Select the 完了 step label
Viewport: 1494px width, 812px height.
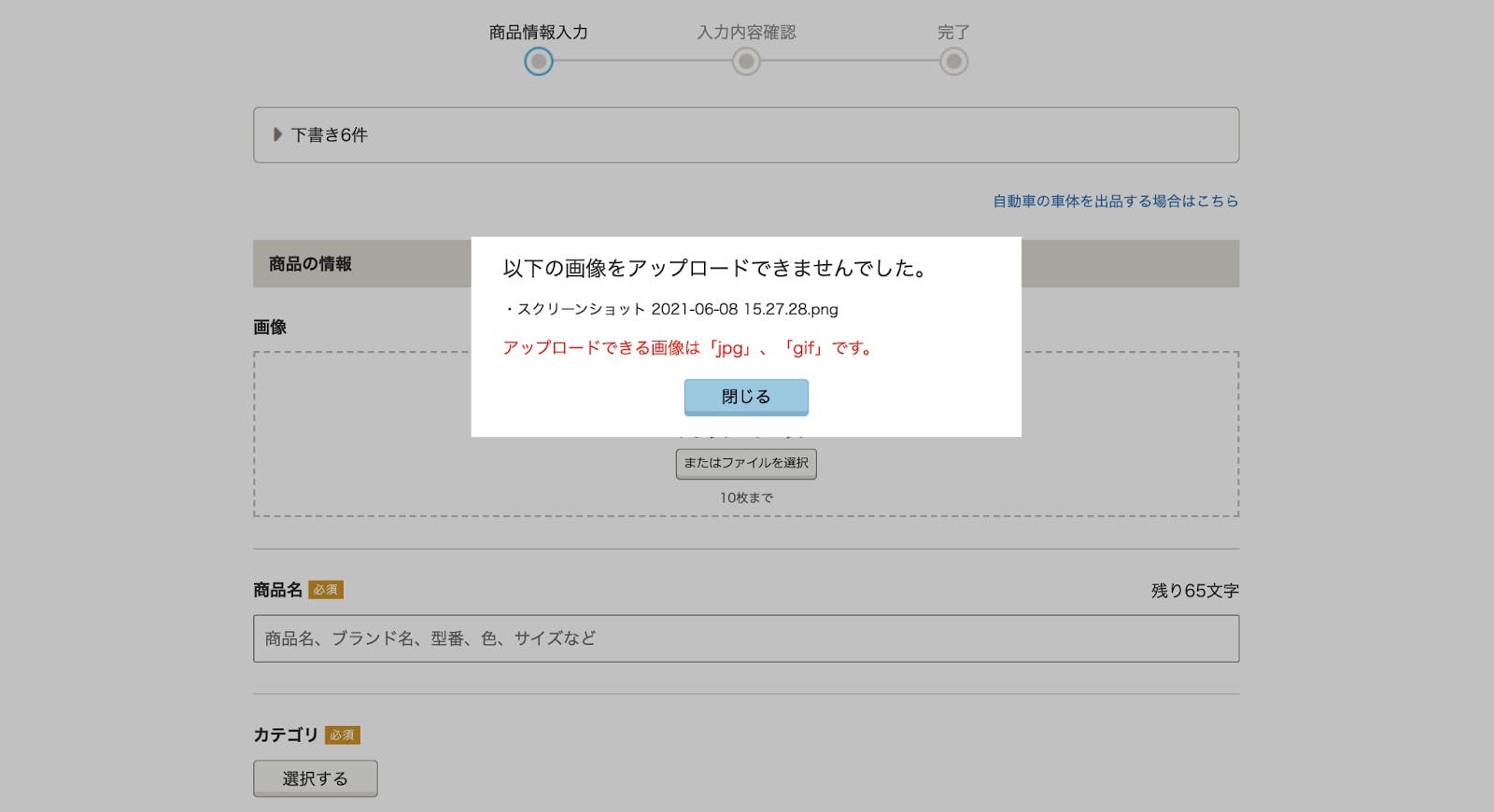coord(953,32)
